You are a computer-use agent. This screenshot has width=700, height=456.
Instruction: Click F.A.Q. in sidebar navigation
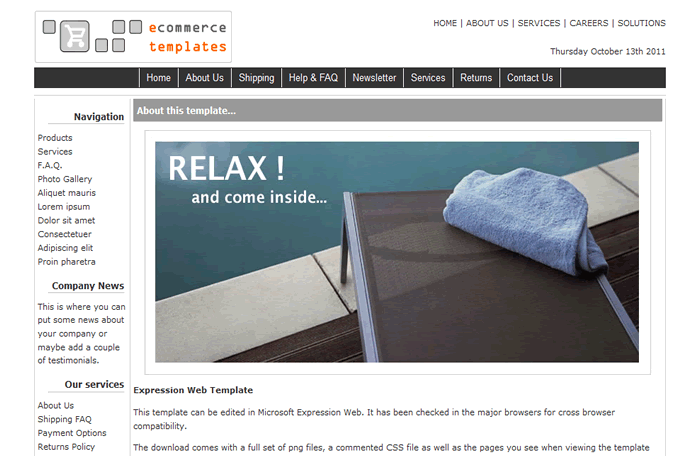(x=50, y=165)
